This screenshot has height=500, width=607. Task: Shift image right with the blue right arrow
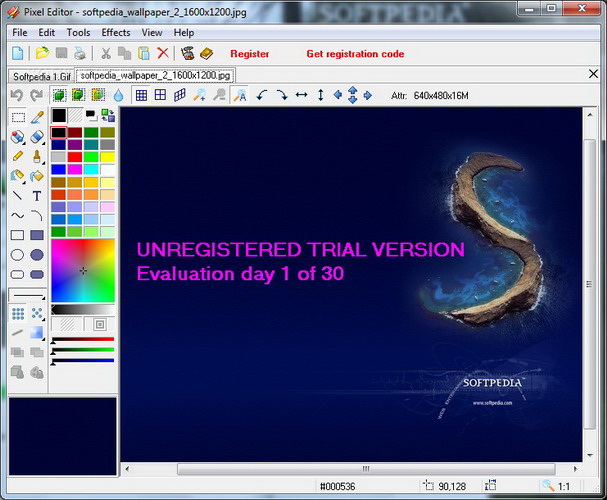coord(367,95)
